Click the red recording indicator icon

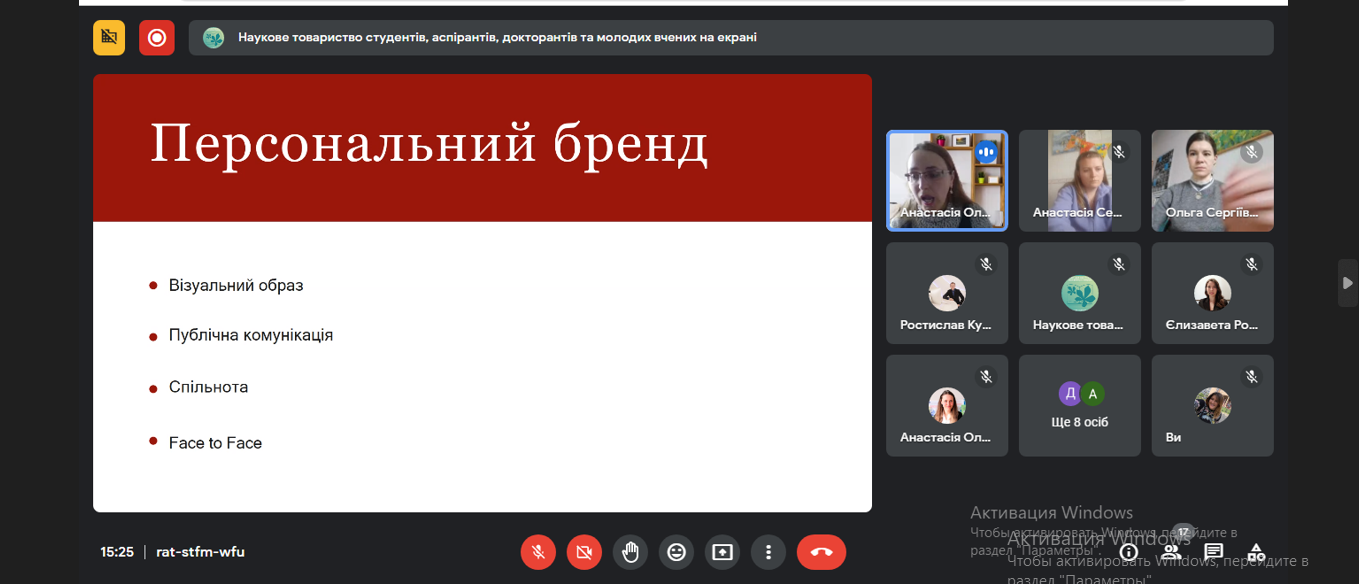tap(156, 38)
